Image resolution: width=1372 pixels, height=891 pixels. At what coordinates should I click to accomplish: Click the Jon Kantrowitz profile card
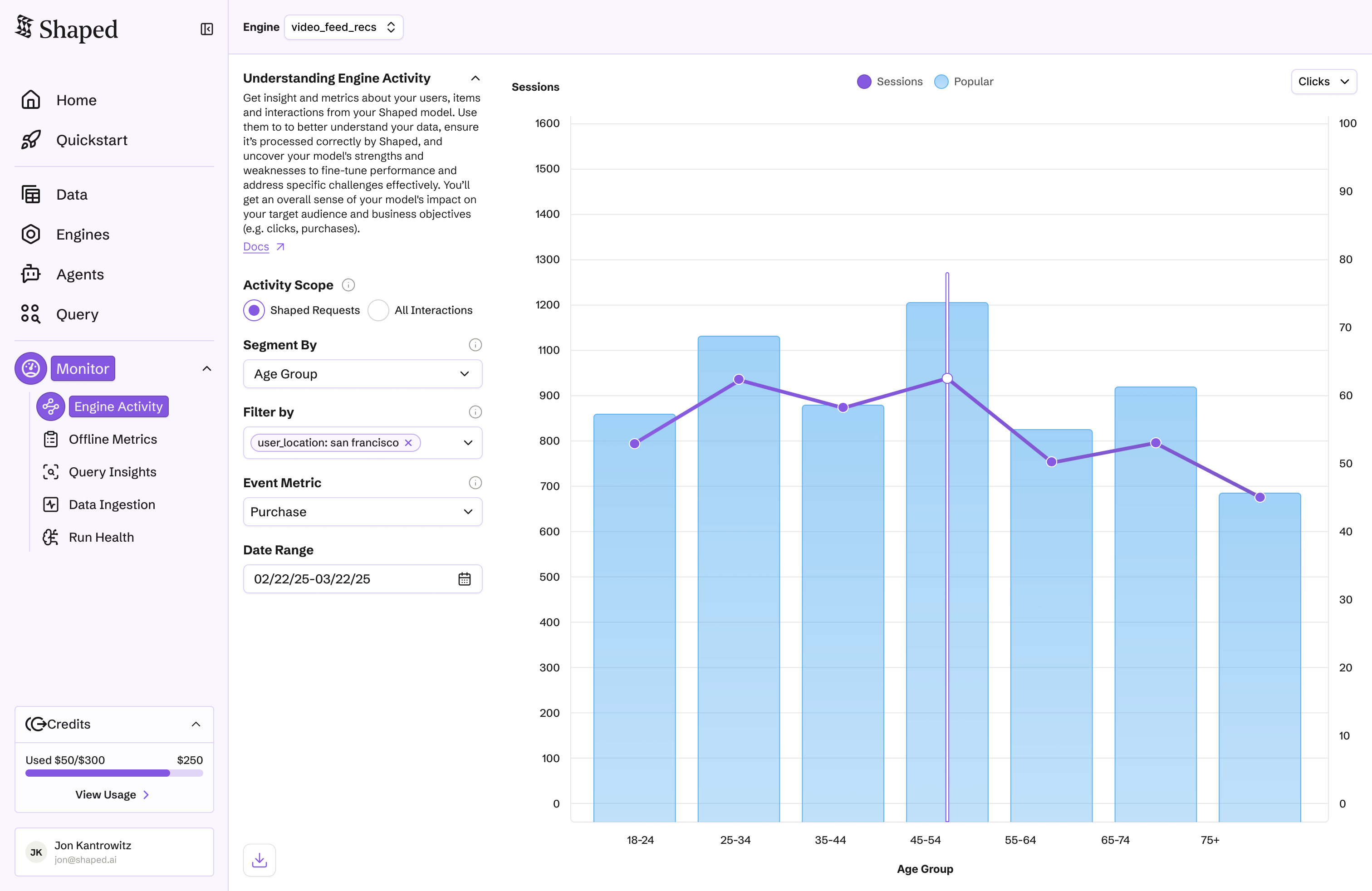(114, 852)
